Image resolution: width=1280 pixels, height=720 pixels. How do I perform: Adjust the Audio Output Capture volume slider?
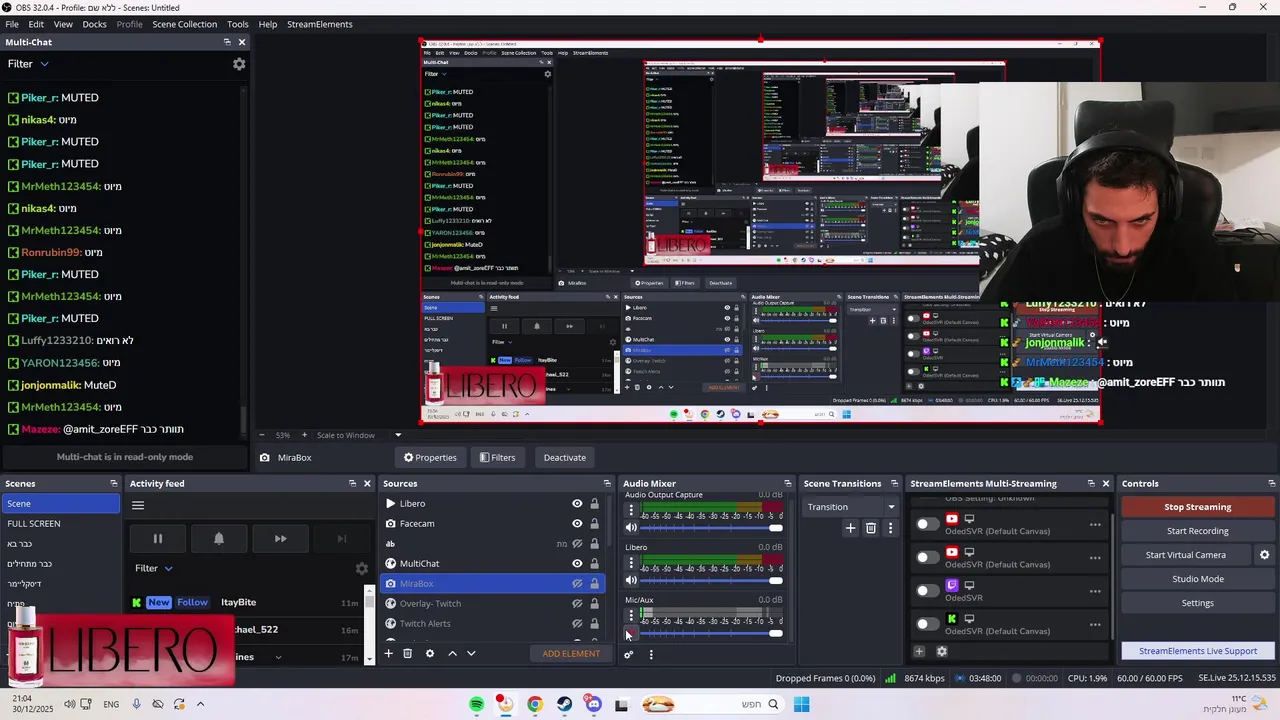(x=712, y=528)
